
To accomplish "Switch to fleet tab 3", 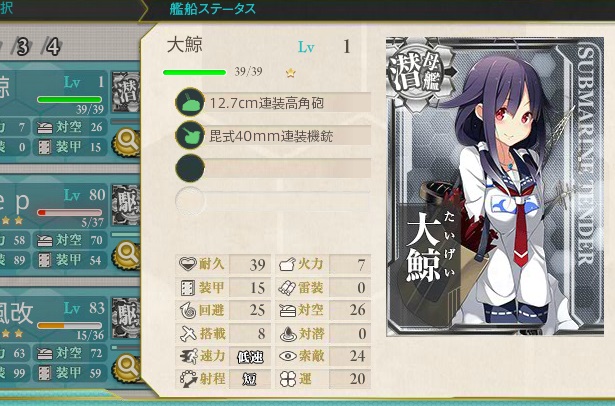I will 23,47.
